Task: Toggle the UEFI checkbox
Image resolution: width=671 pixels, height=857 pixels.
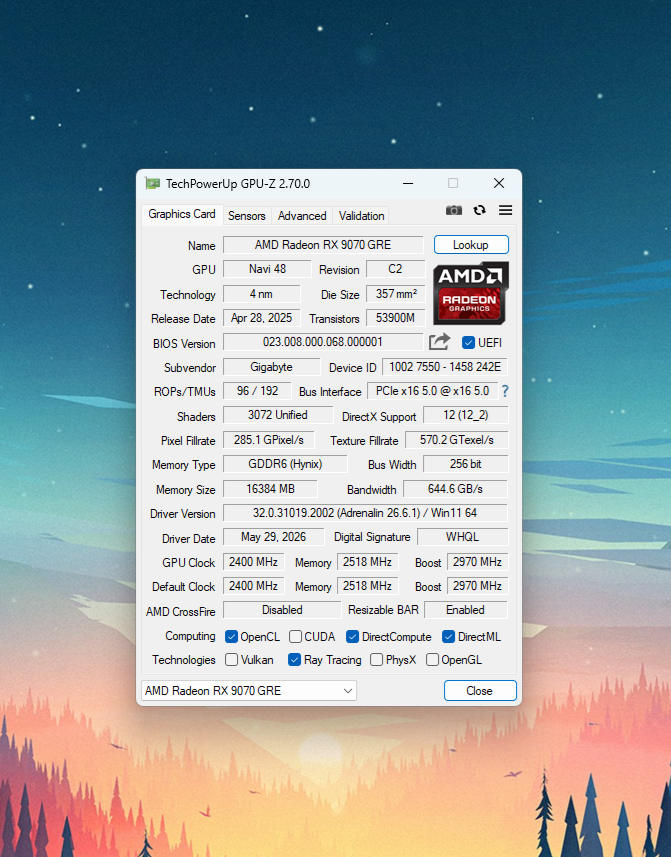Action: [x=468, y=343]
